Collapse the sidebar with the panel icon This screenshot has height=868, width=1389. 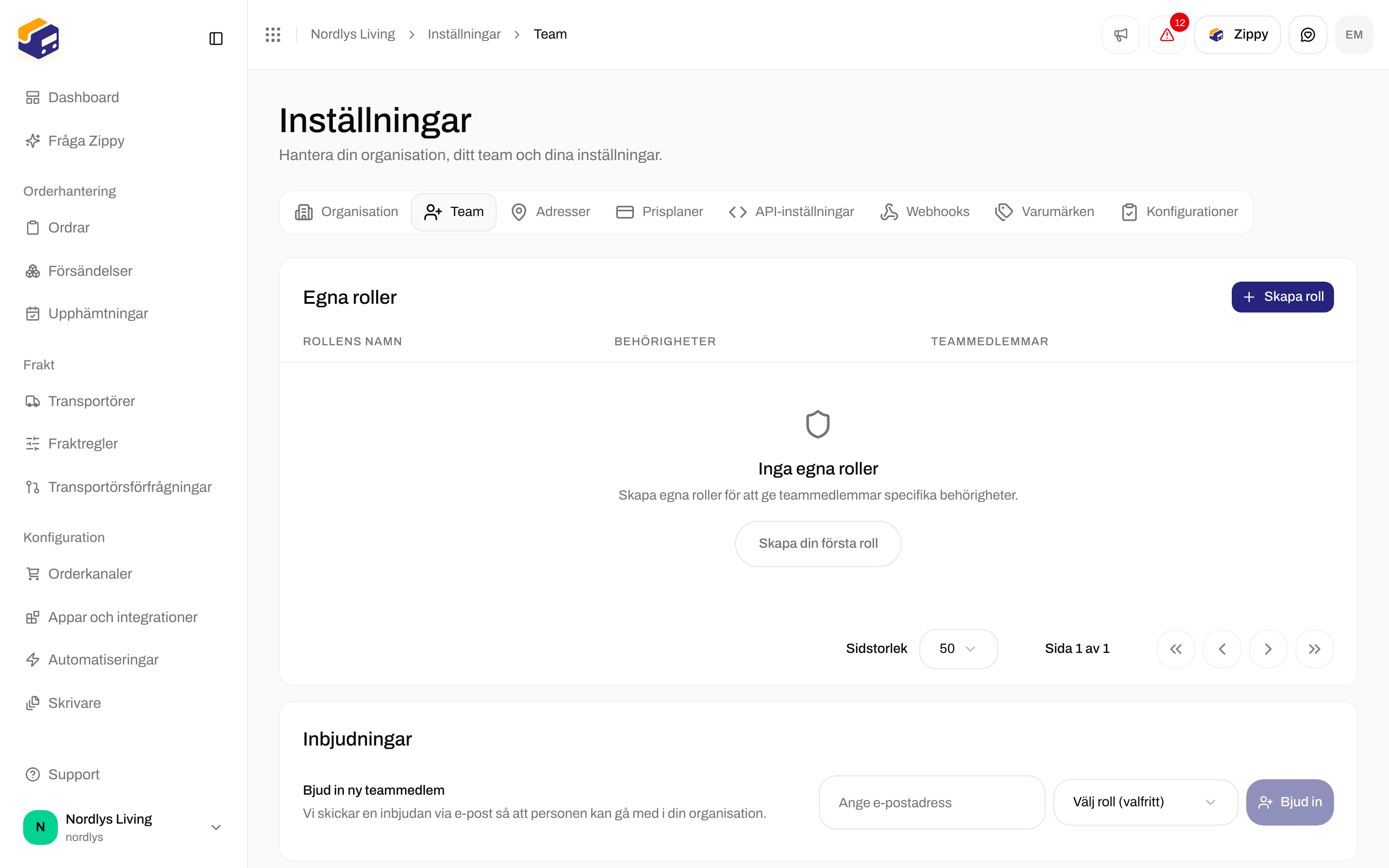216,39
